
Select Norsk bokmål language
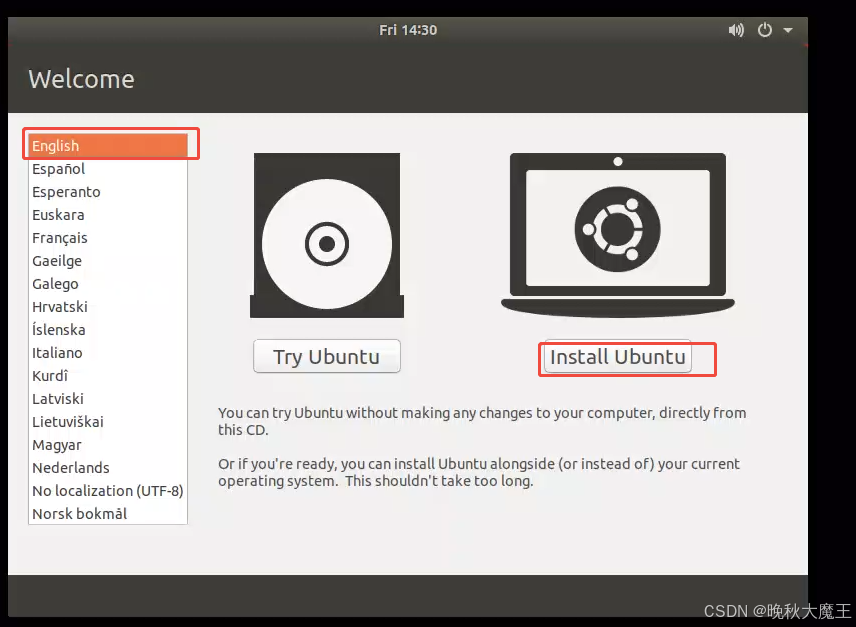click(108, 513)
